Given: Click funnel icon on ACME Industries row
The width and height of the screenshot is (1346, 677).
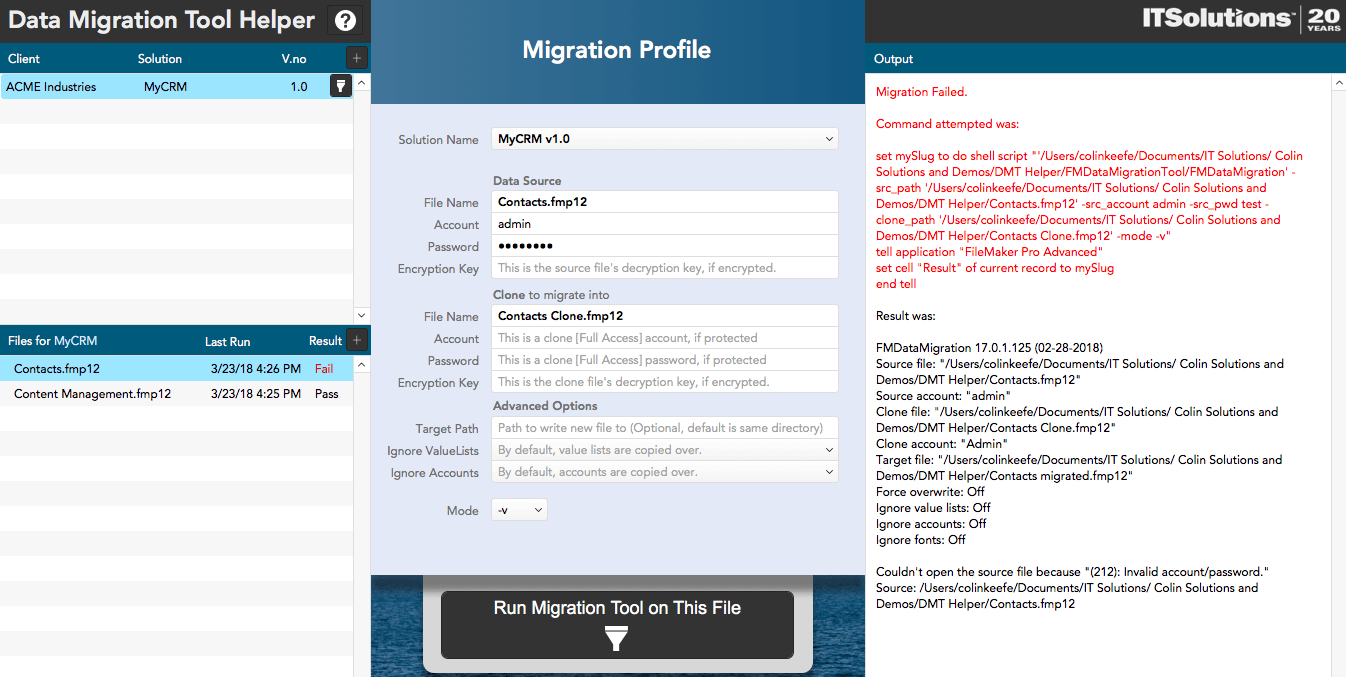Looking at the screenshot, I should click(340, 86).
